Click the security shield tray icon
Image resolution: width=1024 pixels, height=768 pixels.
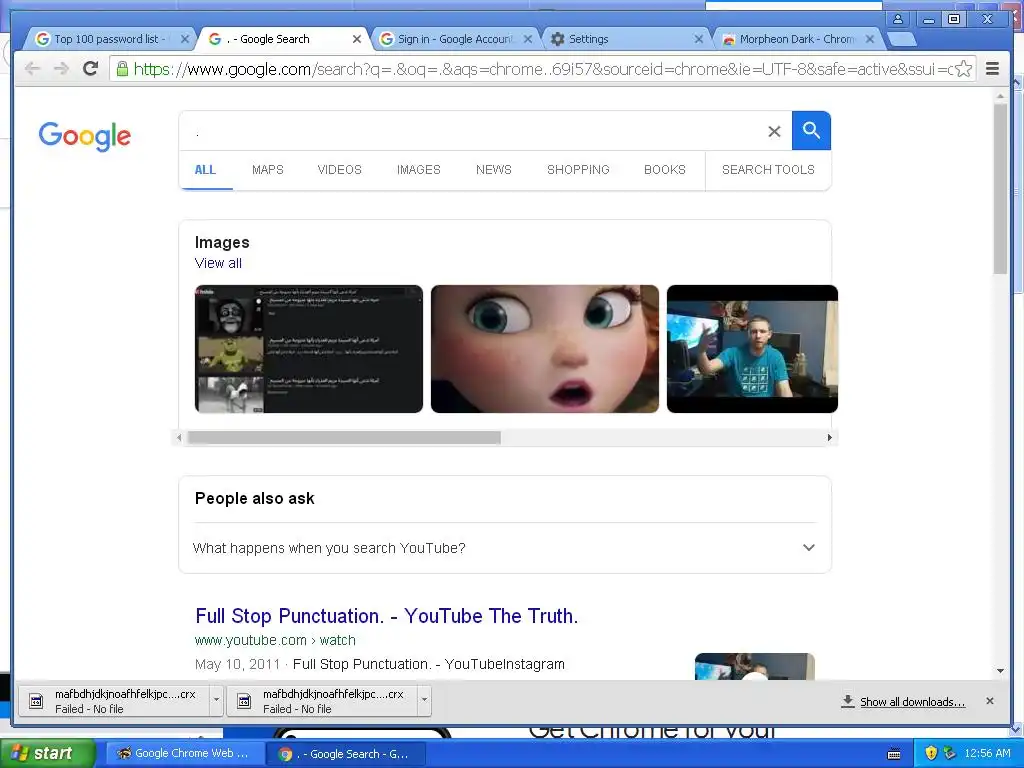click(931, 753)
